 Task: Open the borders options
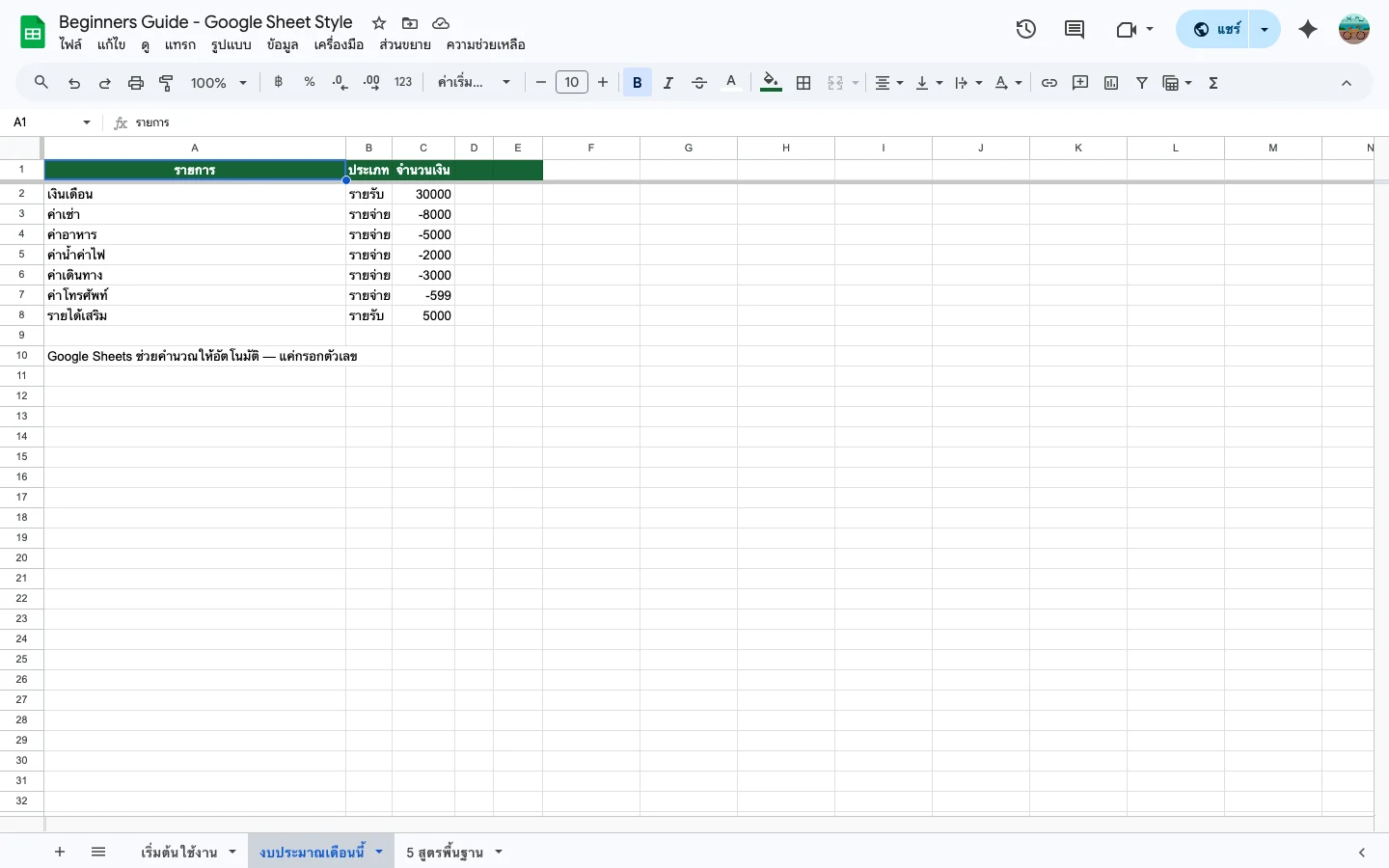pyautogui.click(x=803, y=82)
